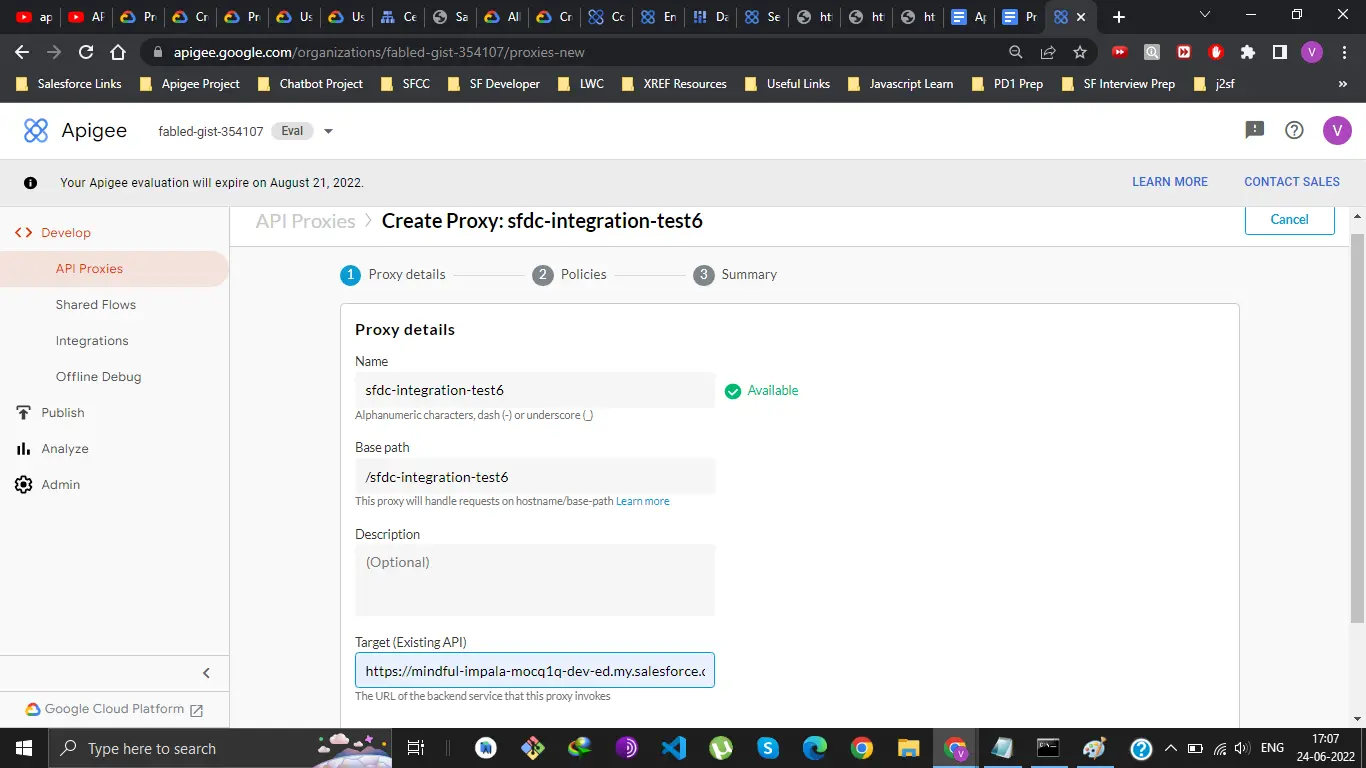Open Shared Flows in sidebar
The width and height of the screenshot is (1366, 768).
96,304
